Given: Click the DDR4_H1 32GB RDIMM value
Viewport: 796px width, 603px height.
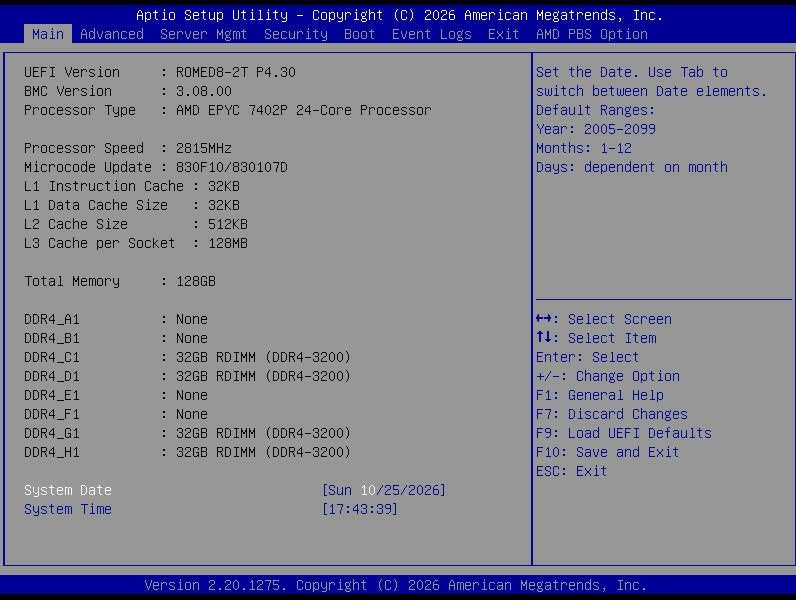Looking at the screenshot, I should tap(263, 452).
